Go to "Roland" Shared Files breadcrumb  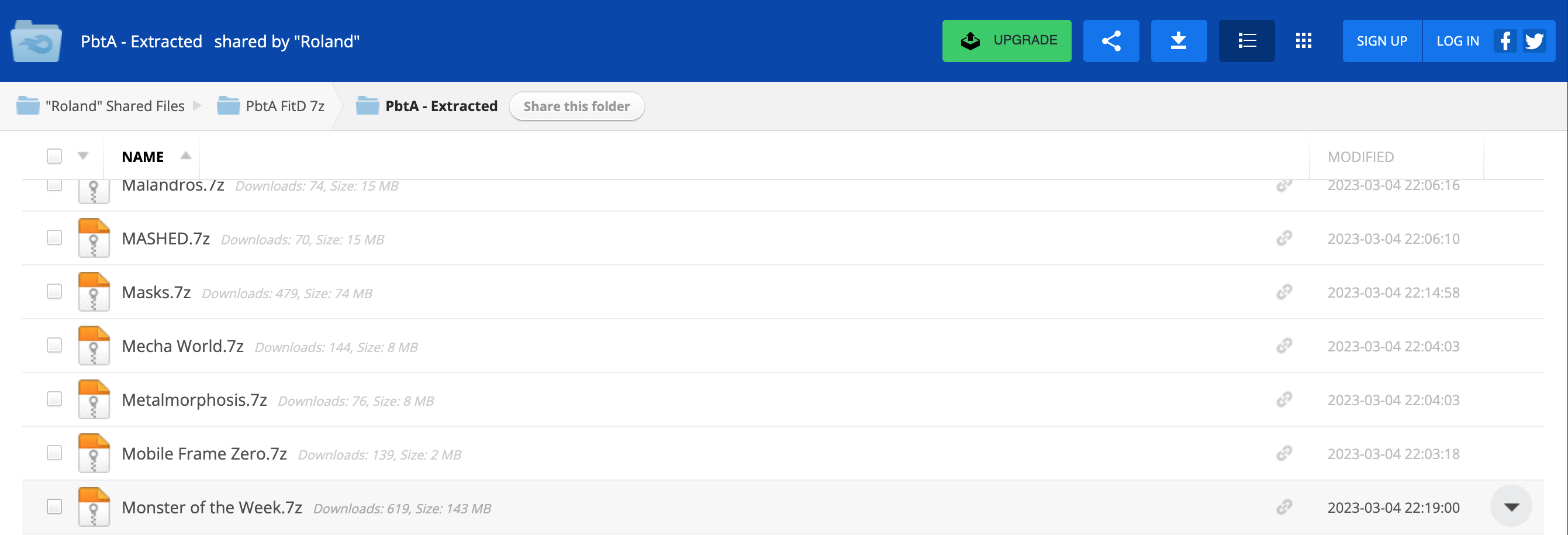pos(115,106)
